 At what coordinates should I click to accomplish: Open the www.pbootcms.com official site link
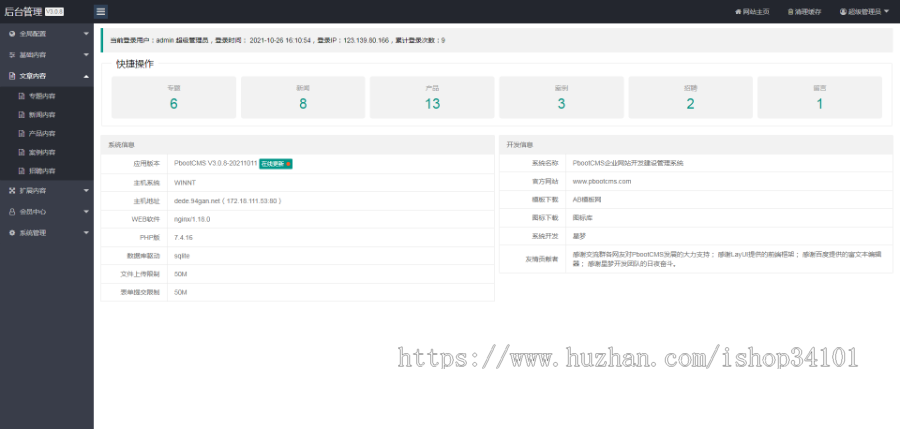(602, 181)
